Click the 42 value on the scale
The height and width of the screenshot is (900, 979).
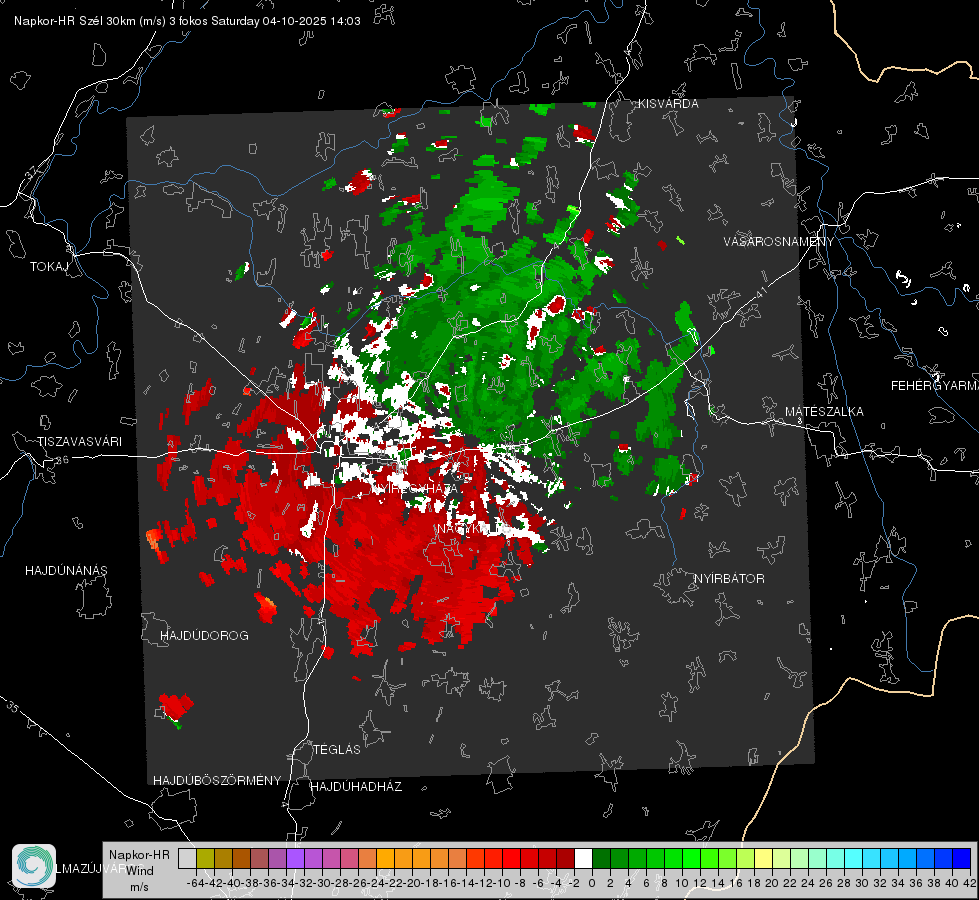point(970,883)
